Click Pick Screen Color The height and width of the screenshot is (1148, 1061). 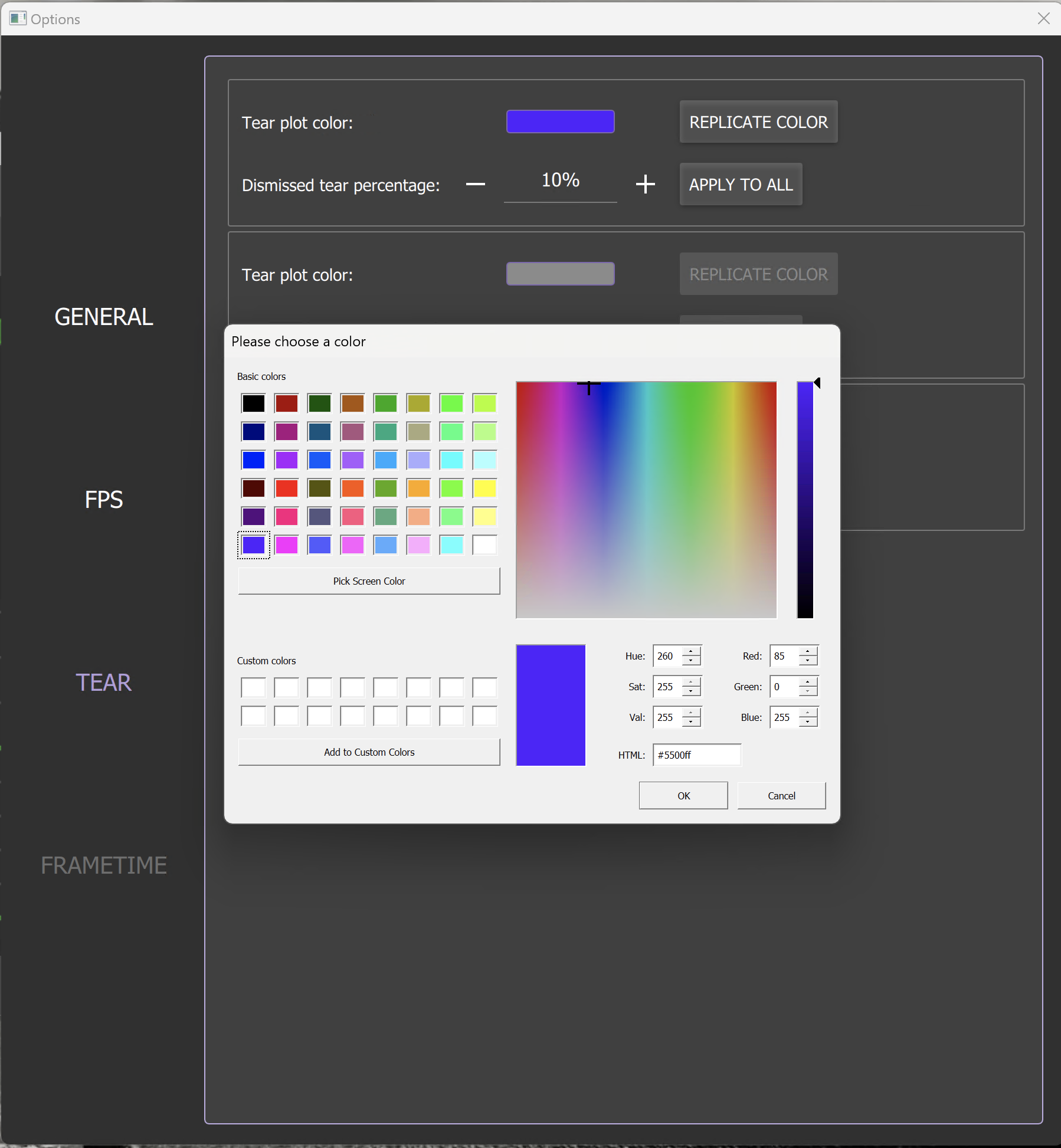[368, 580]
